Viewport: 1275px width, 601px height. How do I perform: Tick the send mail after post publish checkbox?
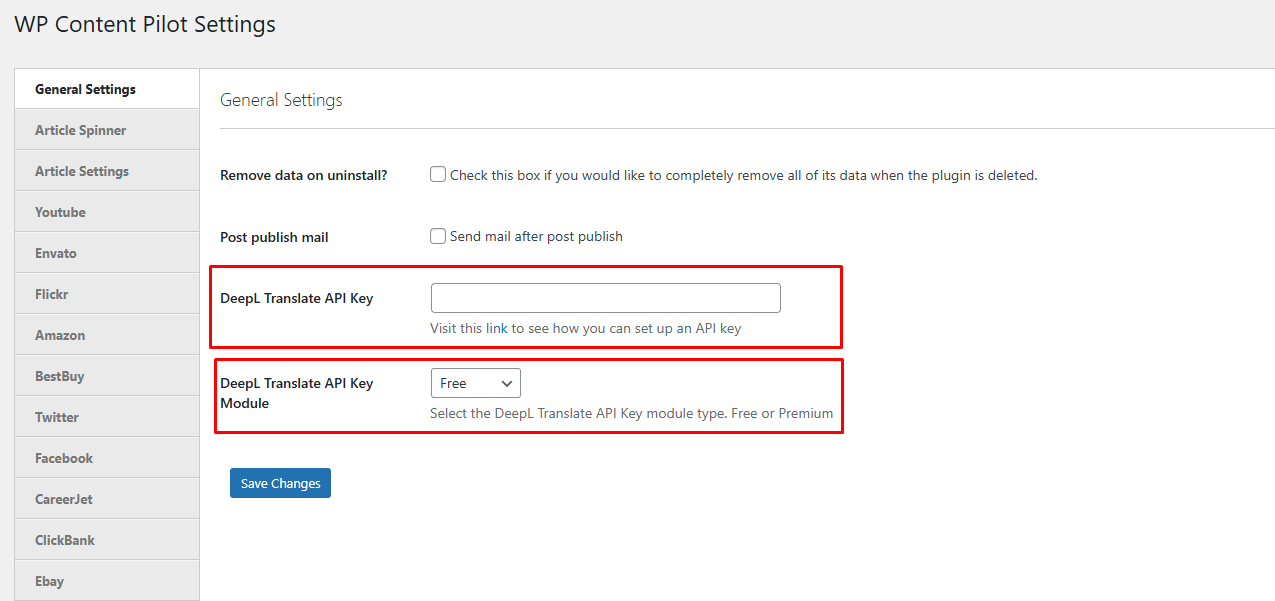[x=438, y=236]
